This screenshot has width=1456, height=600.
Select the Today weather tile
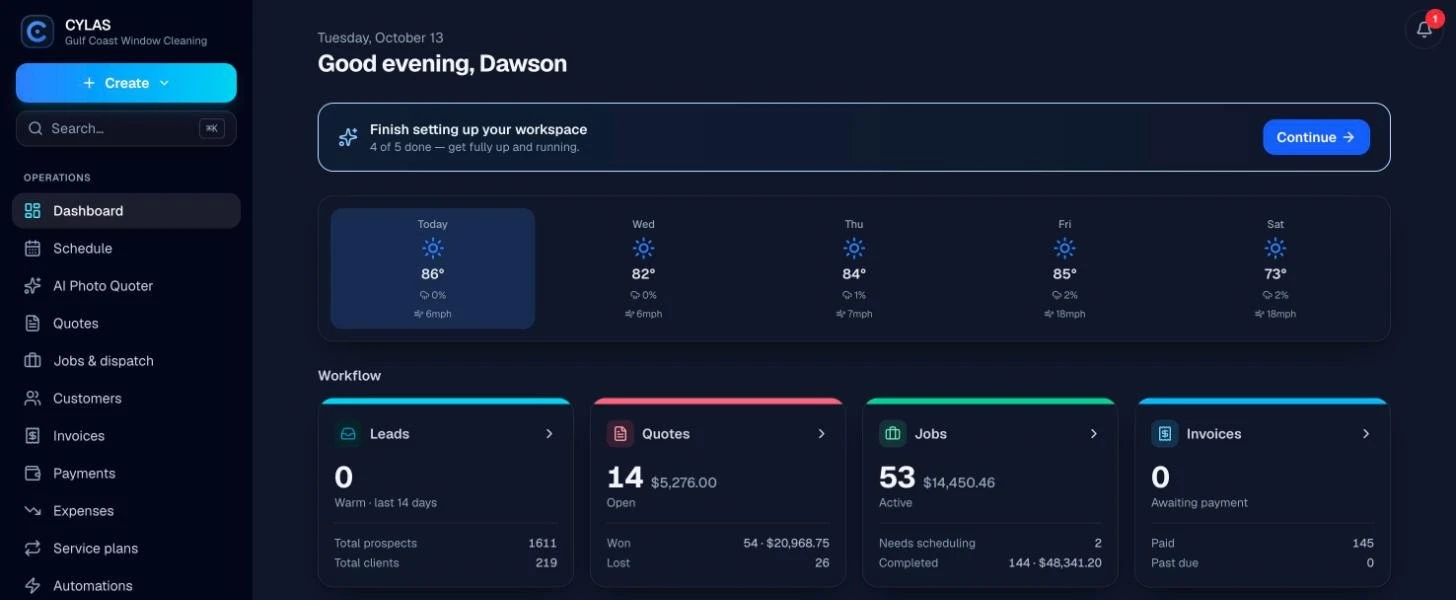433,268
